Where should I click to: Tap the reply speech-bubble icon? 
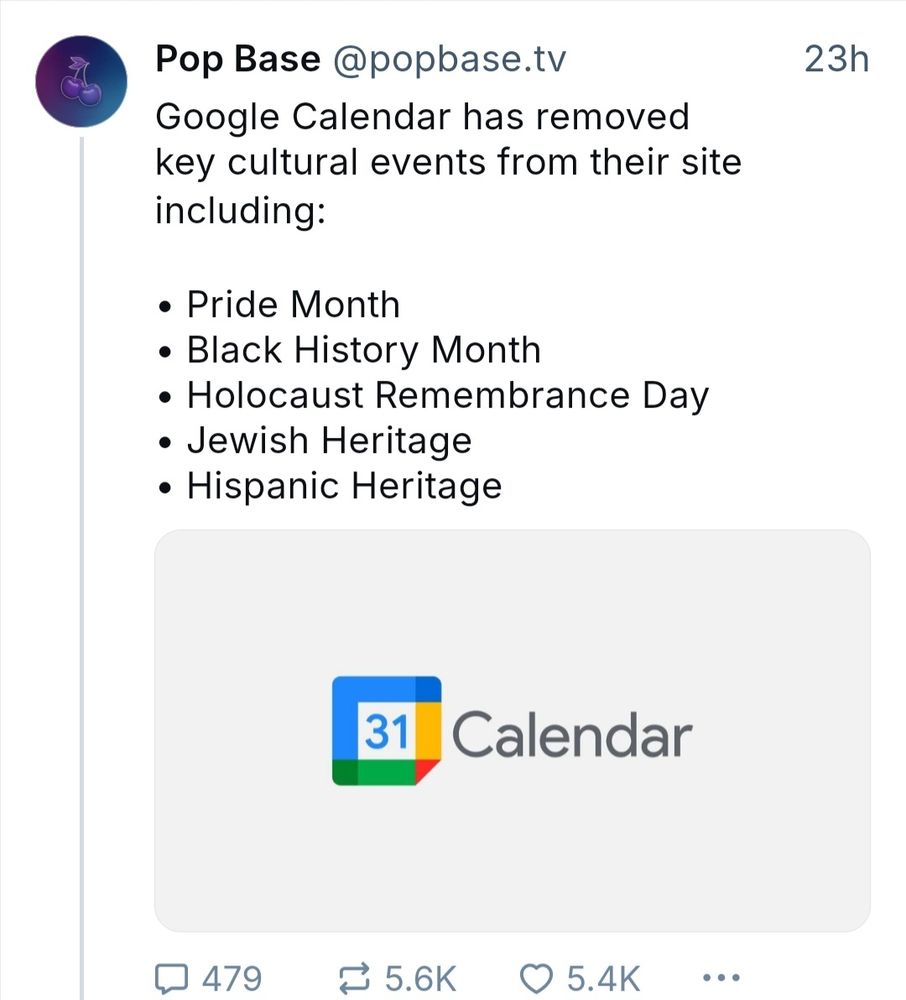click(x=172, y=978)
